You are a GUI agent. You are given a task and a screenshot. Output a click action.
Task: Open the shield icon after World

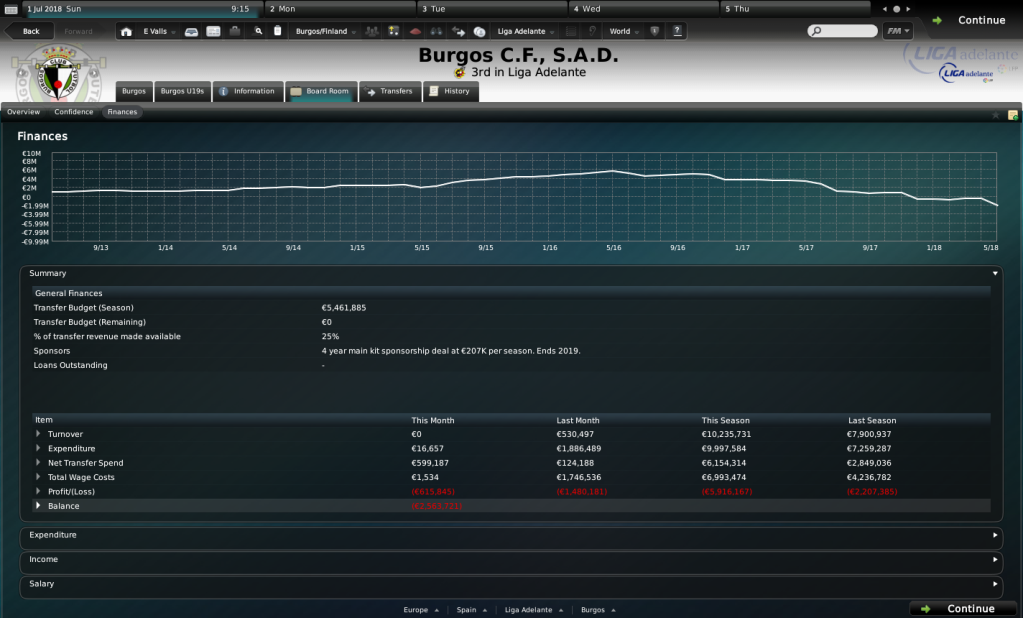coord(654,31)
